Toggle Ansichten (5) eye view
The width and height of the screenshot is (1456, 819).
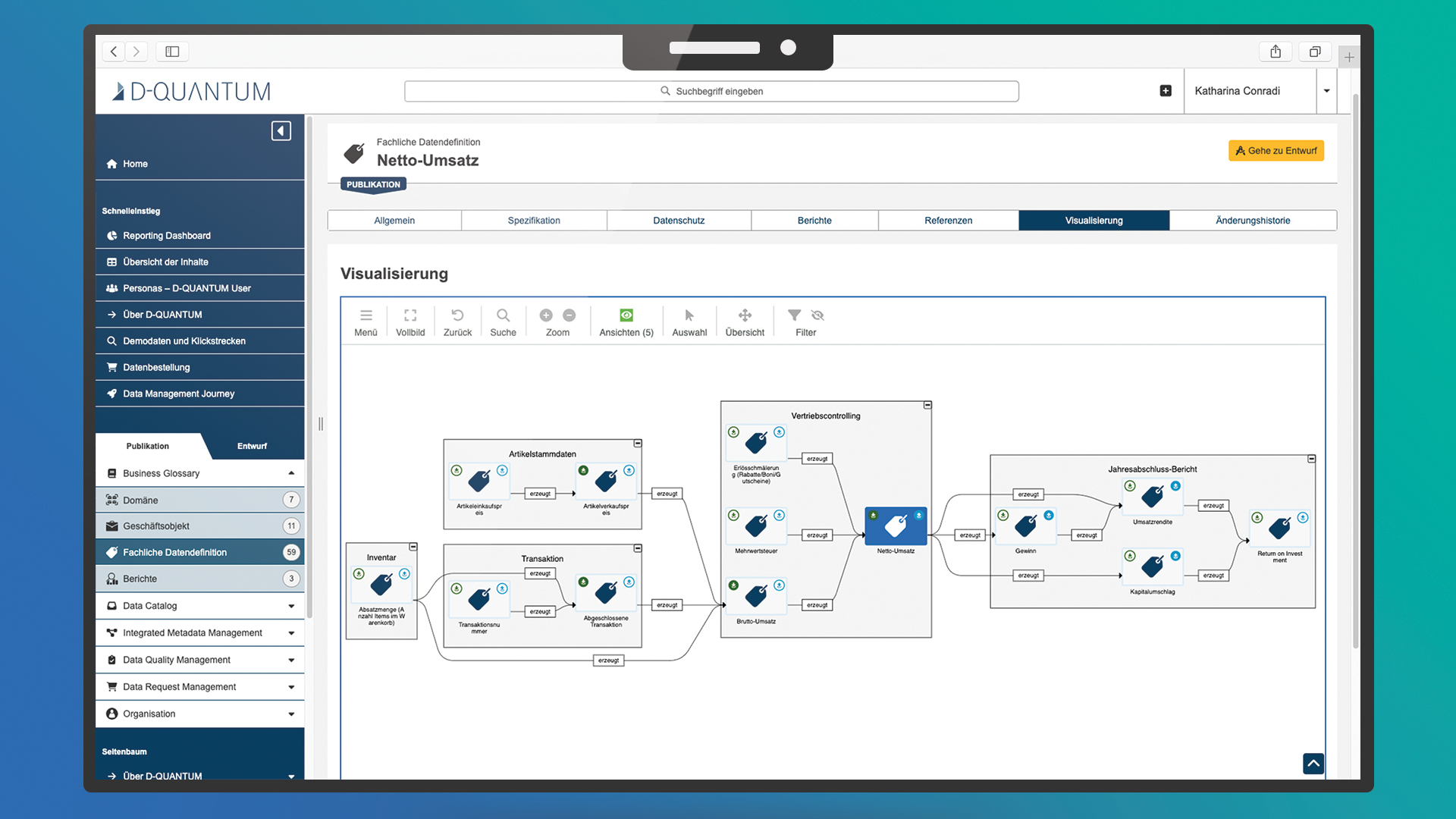[626, 315]
